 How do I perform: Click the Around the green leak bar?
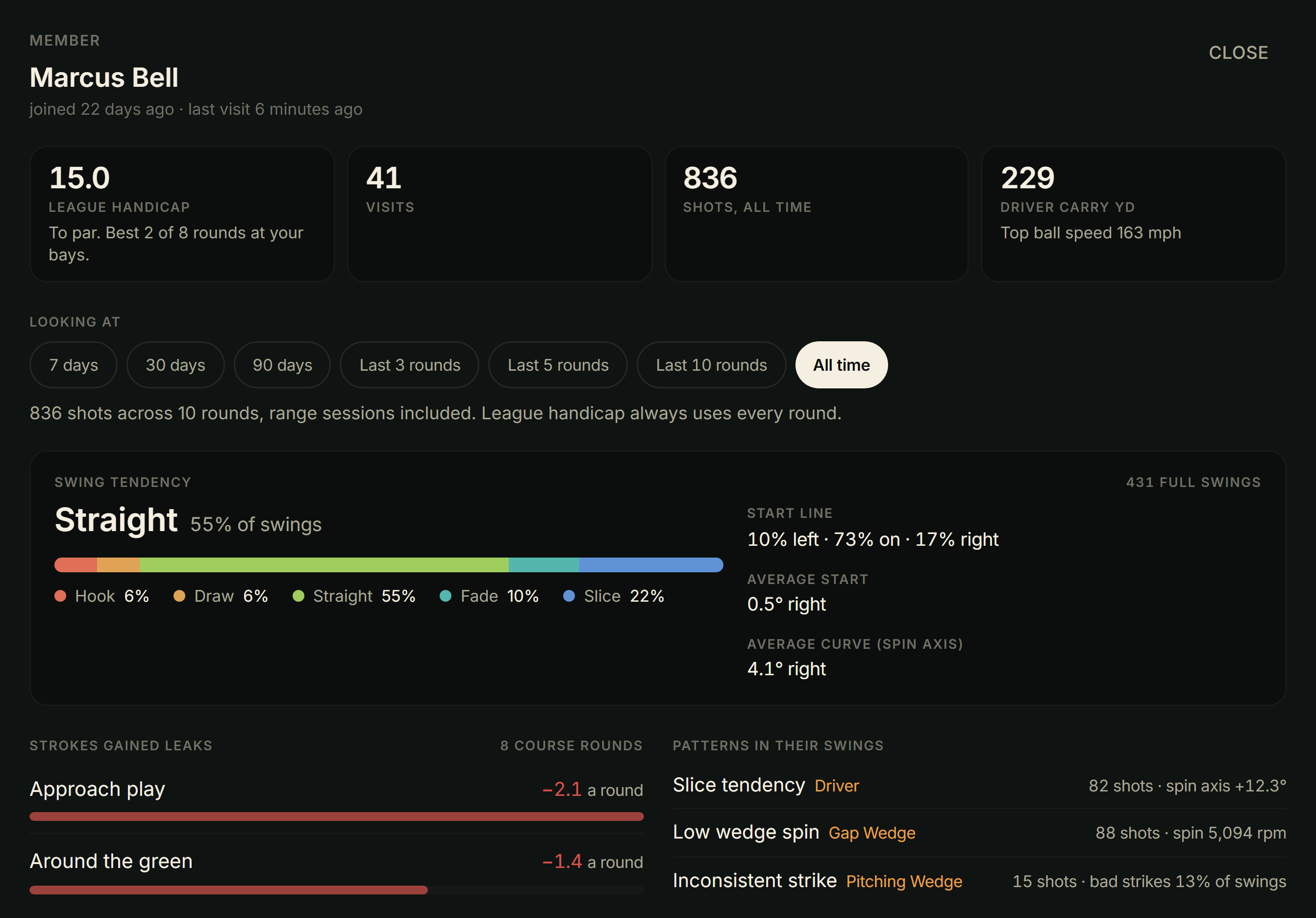coord(229,890)
